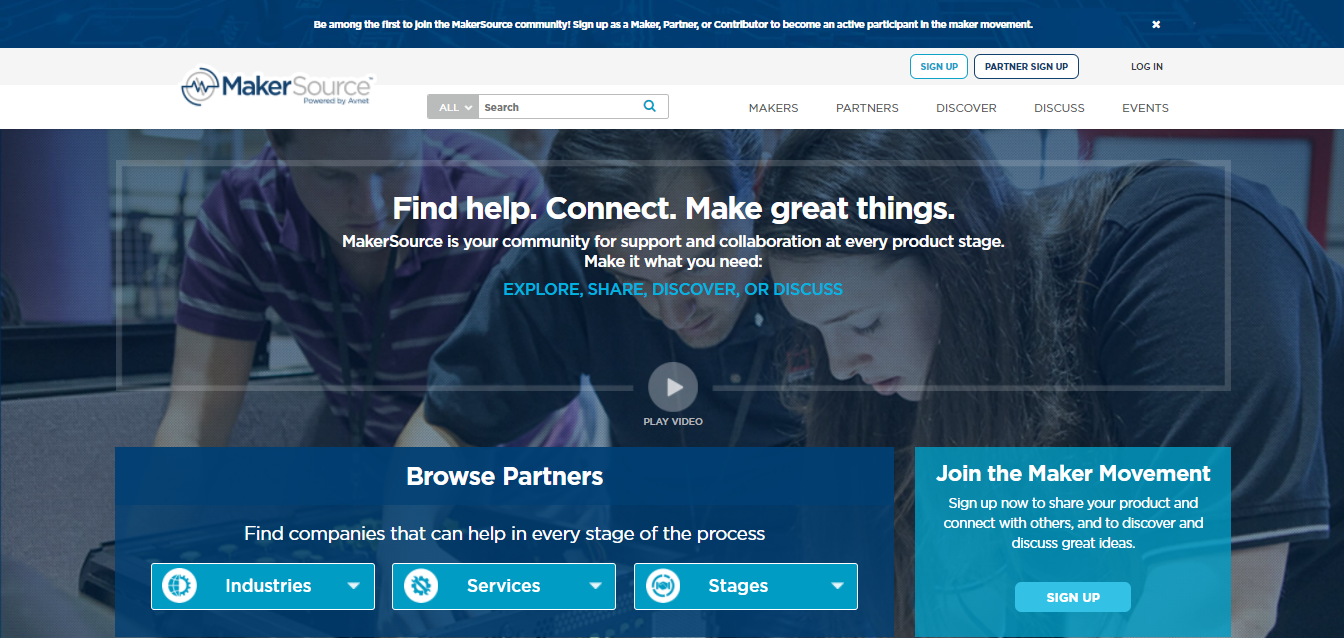Click the Stages cycle icon
This screenshot has width=1344, height=638.
[663, 586]
